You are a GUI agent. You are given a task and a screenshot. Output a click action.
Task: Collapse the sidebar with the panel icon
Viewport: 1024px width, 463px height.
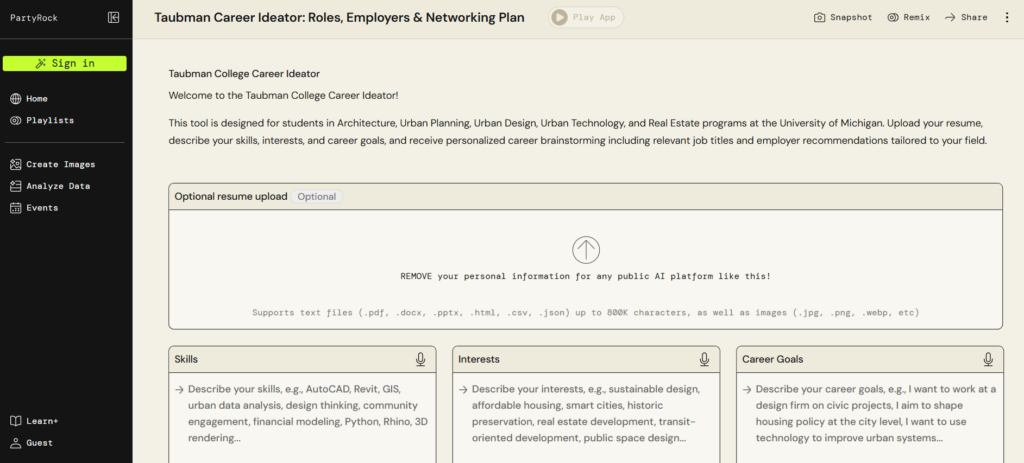click(x=114, y=17)
